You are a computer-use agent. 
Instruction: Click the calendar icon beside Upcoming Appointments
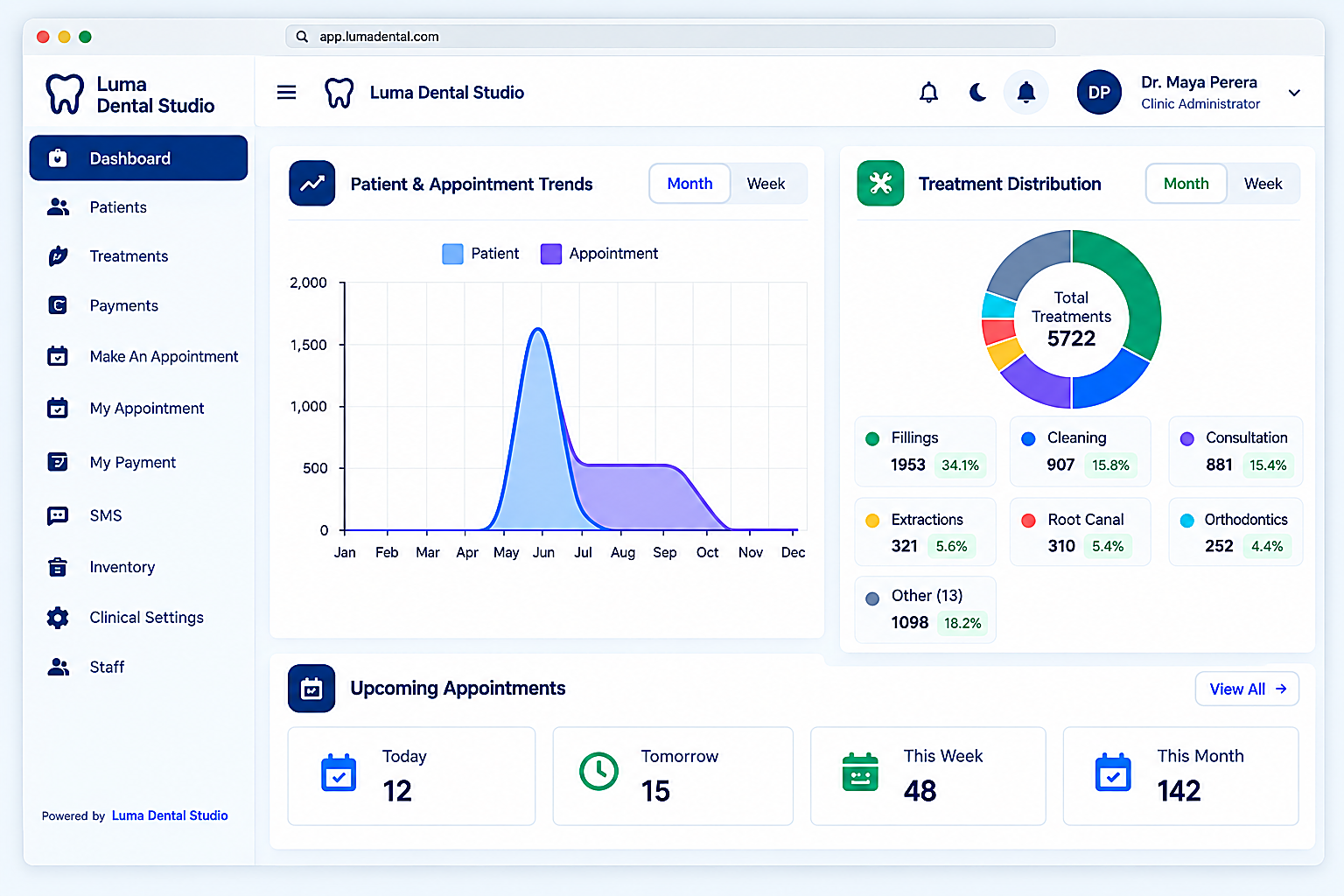[x=311, y=689]
